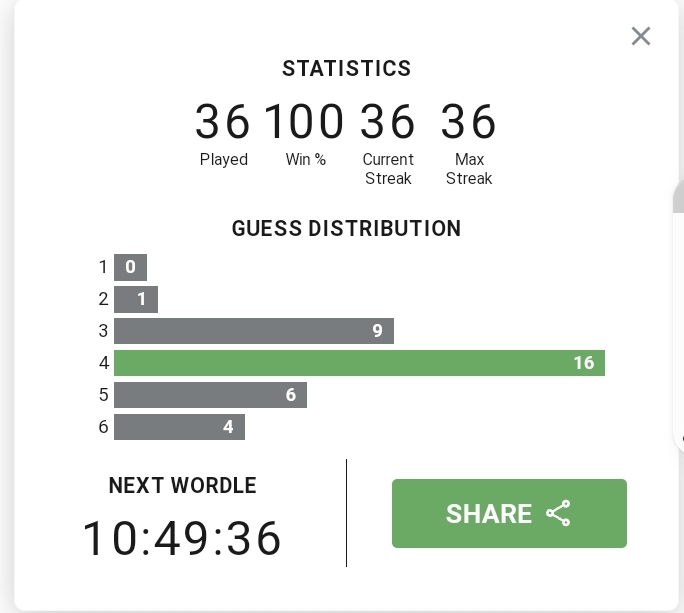
Task: Close the statistics dialog with the X icon
Action: (x=641, y=36)
